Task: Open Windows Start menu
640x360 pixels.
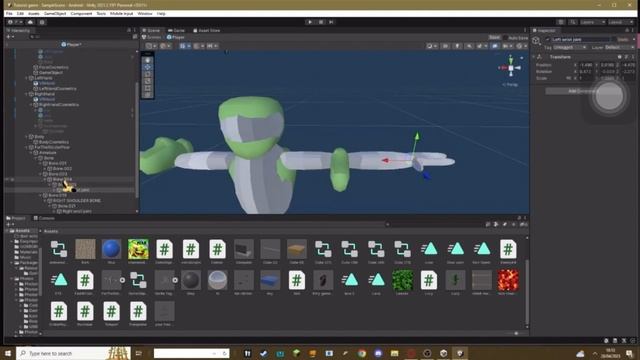Action: point(8,353)
